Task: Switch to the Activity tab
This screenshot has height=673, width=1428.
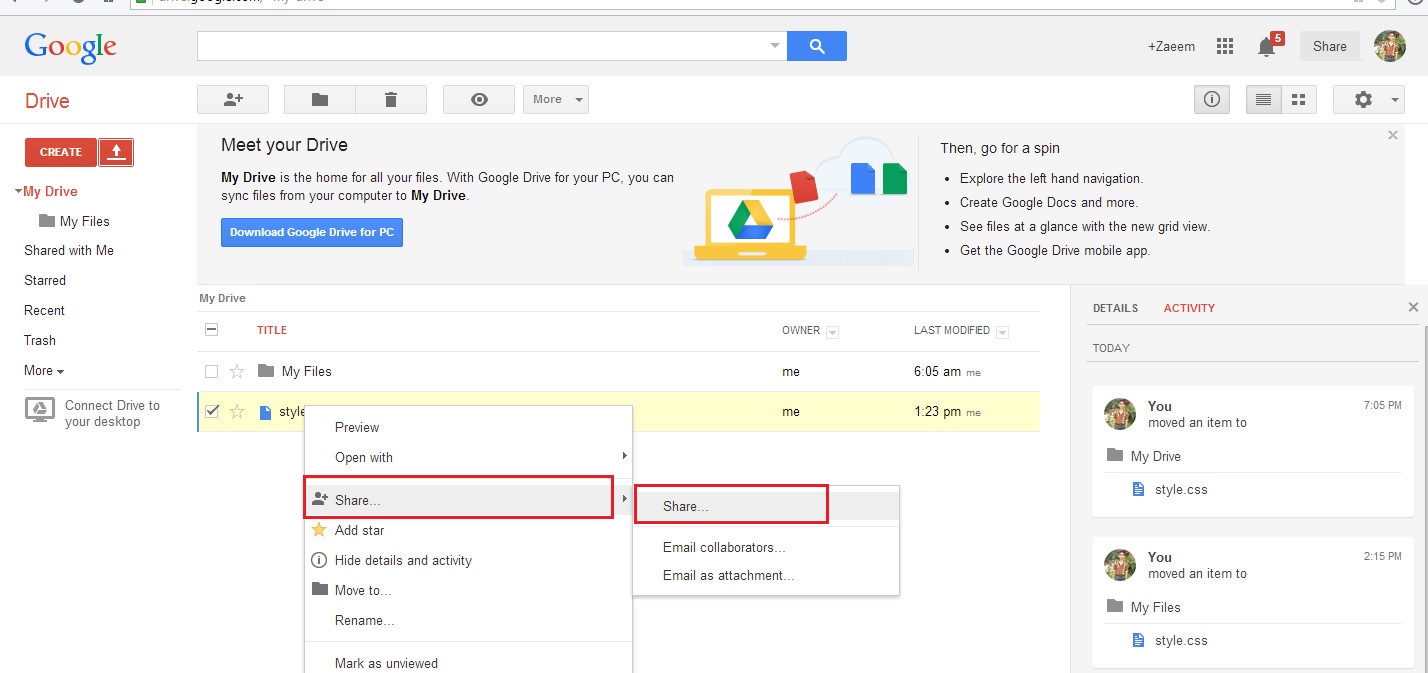Action: [1189, 308]
